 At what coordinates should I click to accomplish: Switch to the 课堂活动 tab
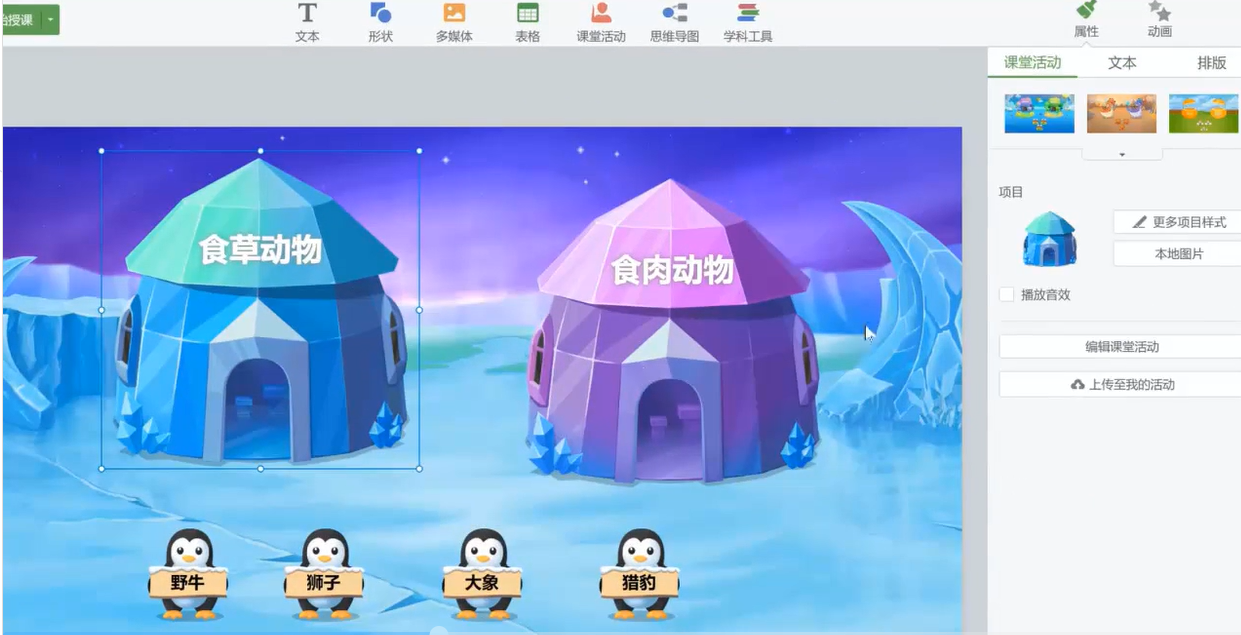tap(1032, 62)
